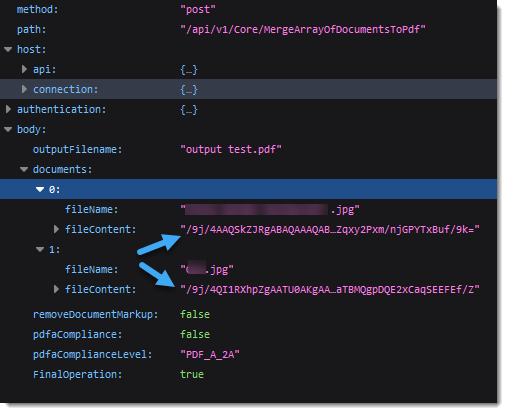Expand the authentication node arrow
Viewport: 507px width, 413px height.
click(8, 109)
